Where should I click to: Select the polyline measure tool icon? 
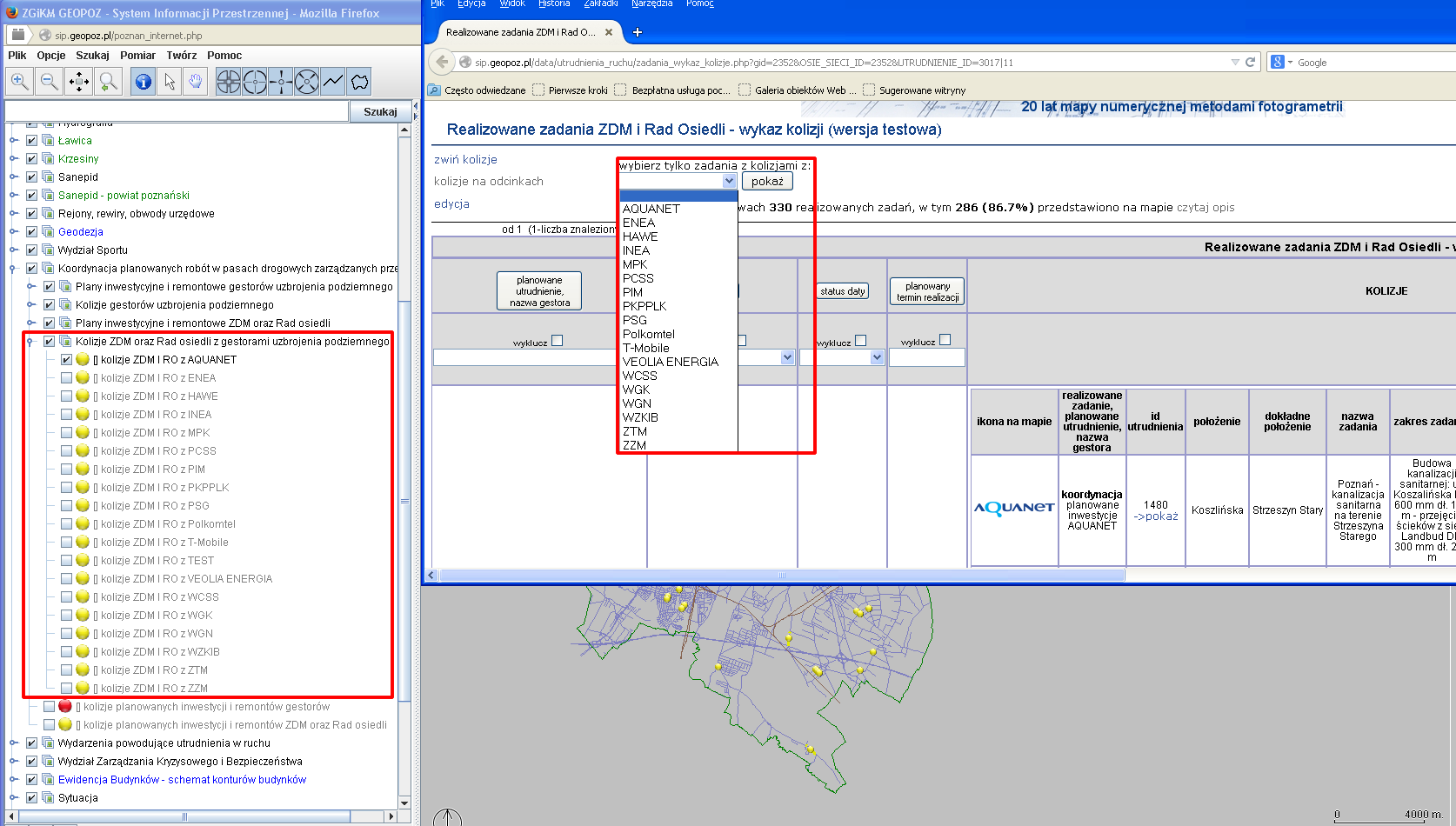(333, 82)
